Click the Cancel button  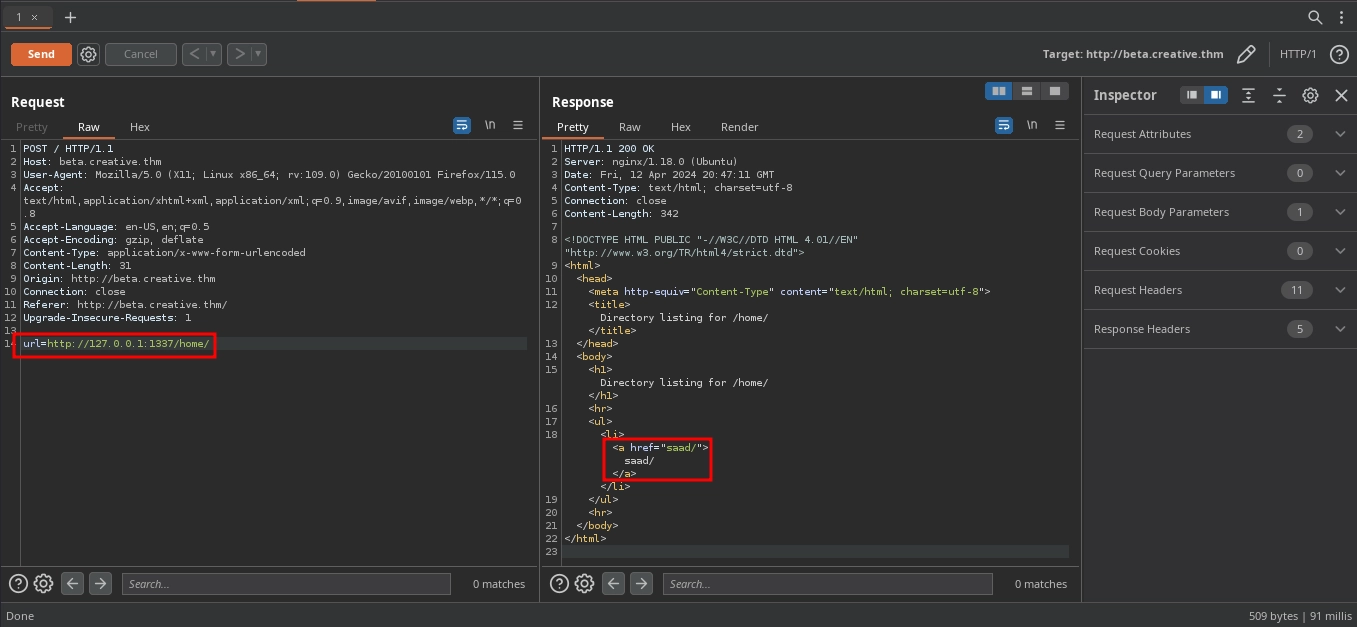[140, 54]
